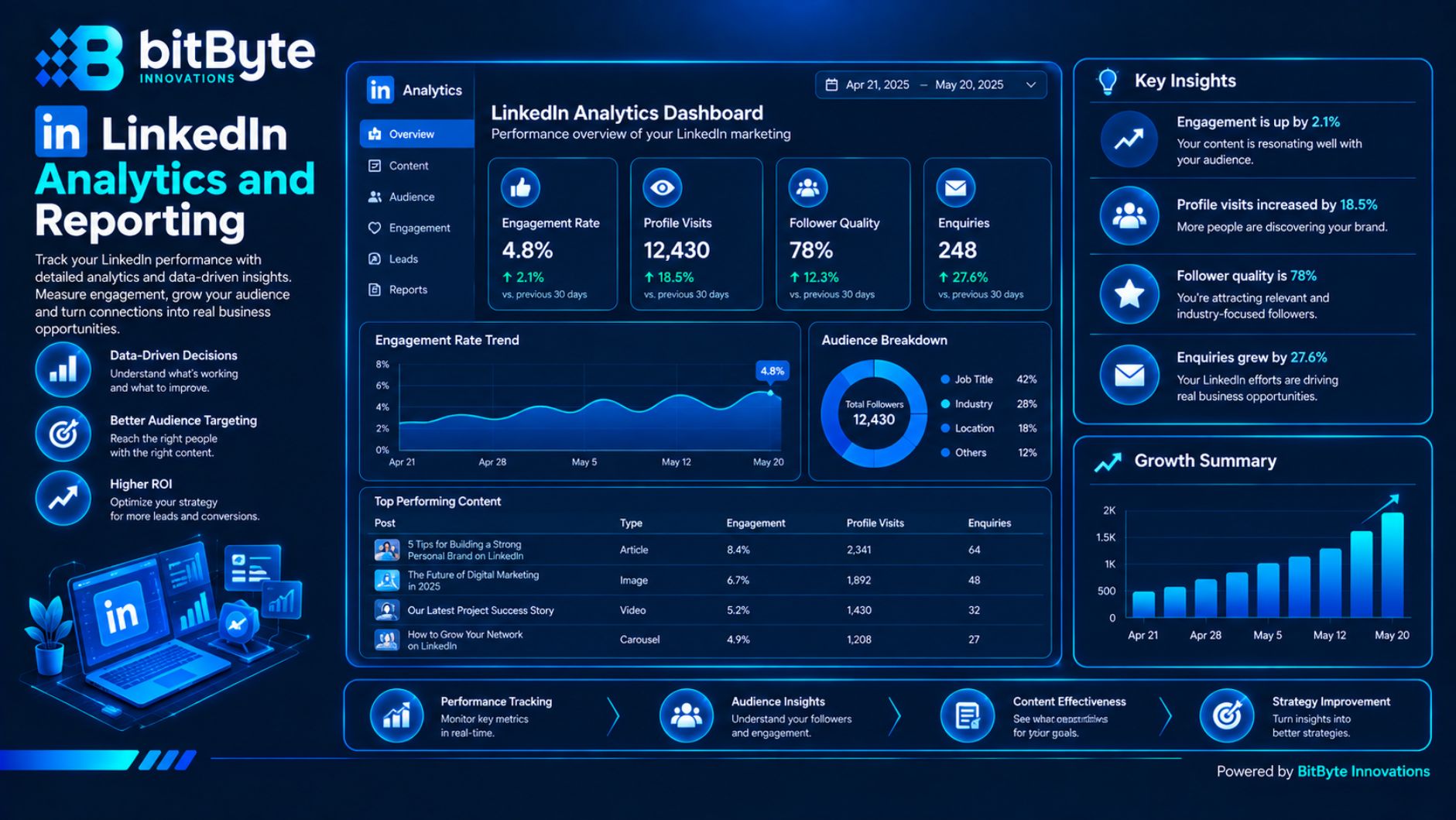Click the tallest bar in Growth Summary
Screen dimensions: 1456x820
tap(1393, 564)
